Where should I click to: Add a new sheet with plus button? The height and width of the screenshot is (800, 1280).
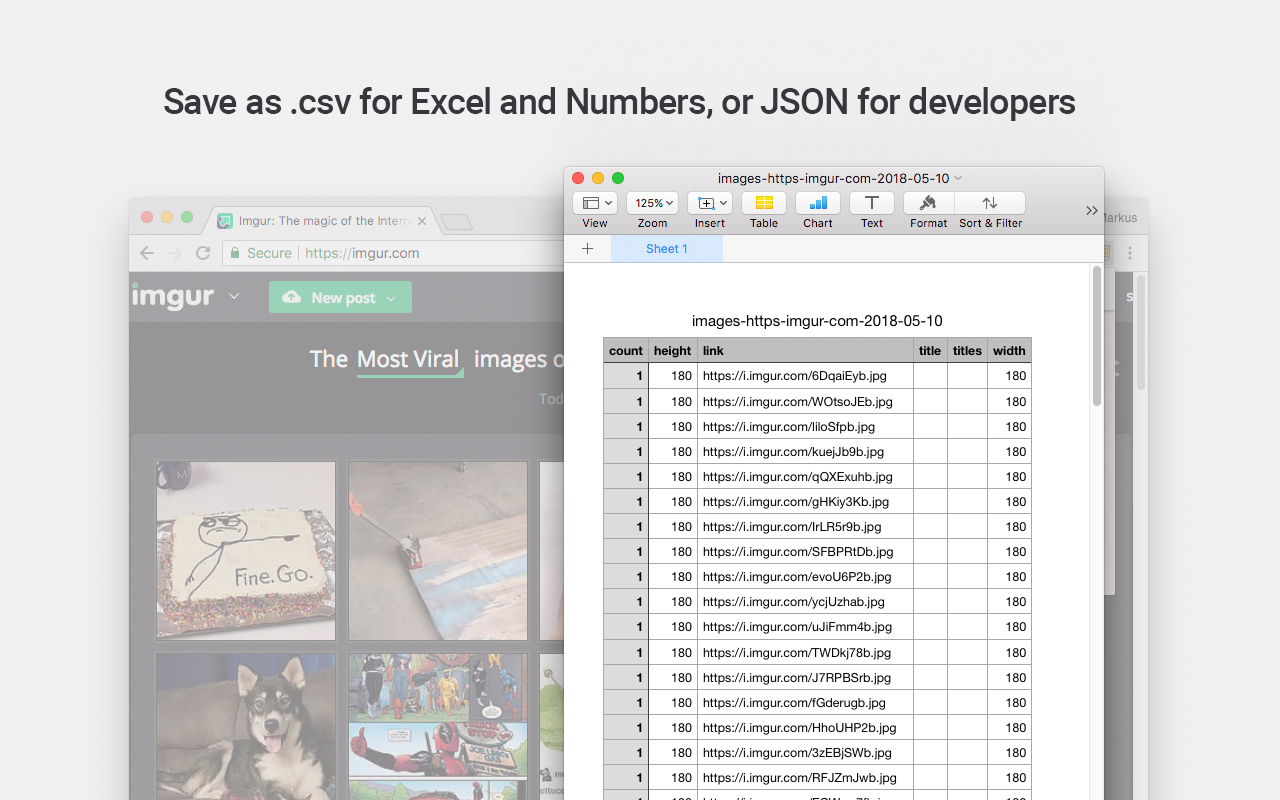(587, 249)
